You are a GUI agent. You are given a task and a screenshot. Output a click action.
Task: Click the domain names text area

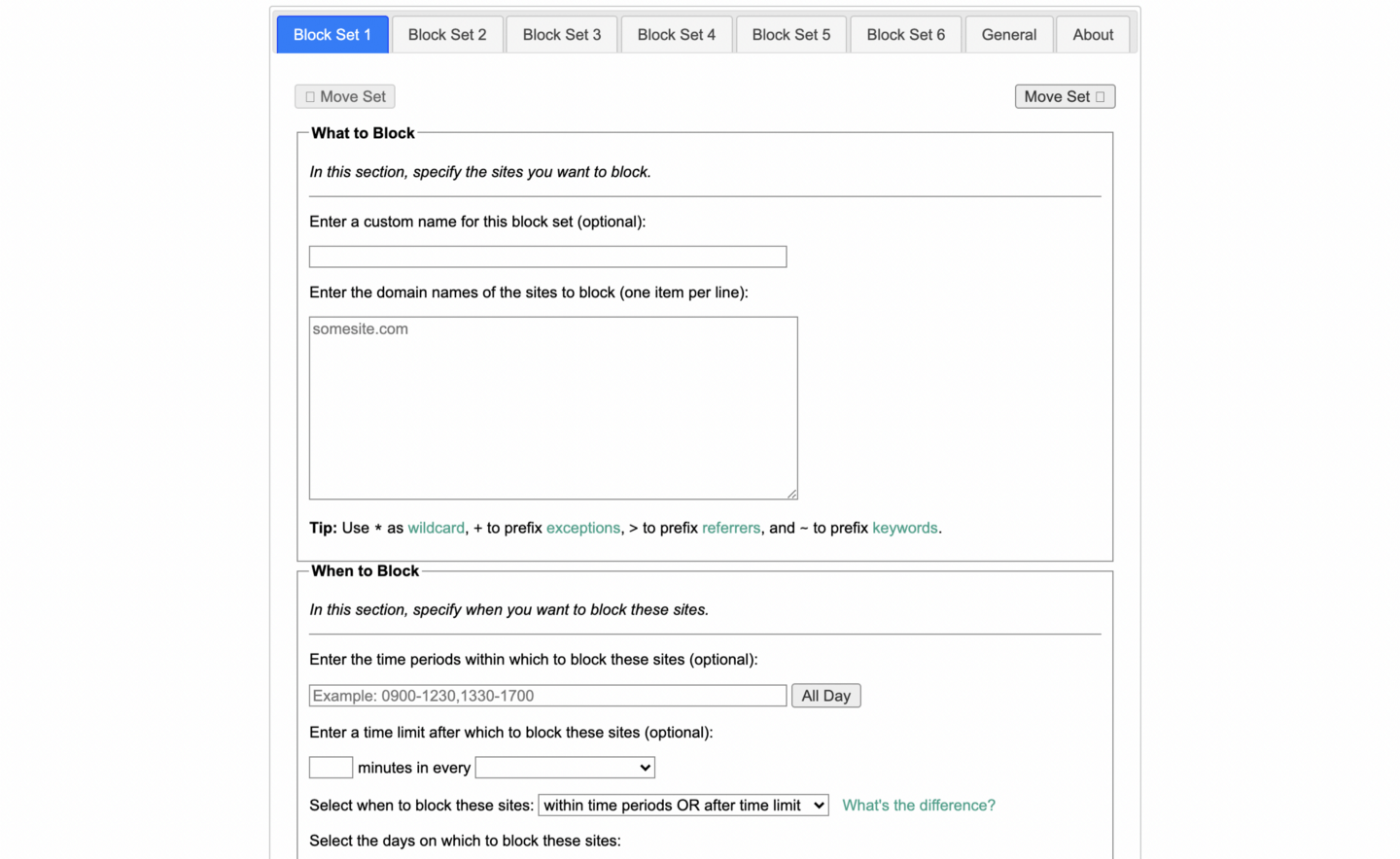(x=553, y=408)
